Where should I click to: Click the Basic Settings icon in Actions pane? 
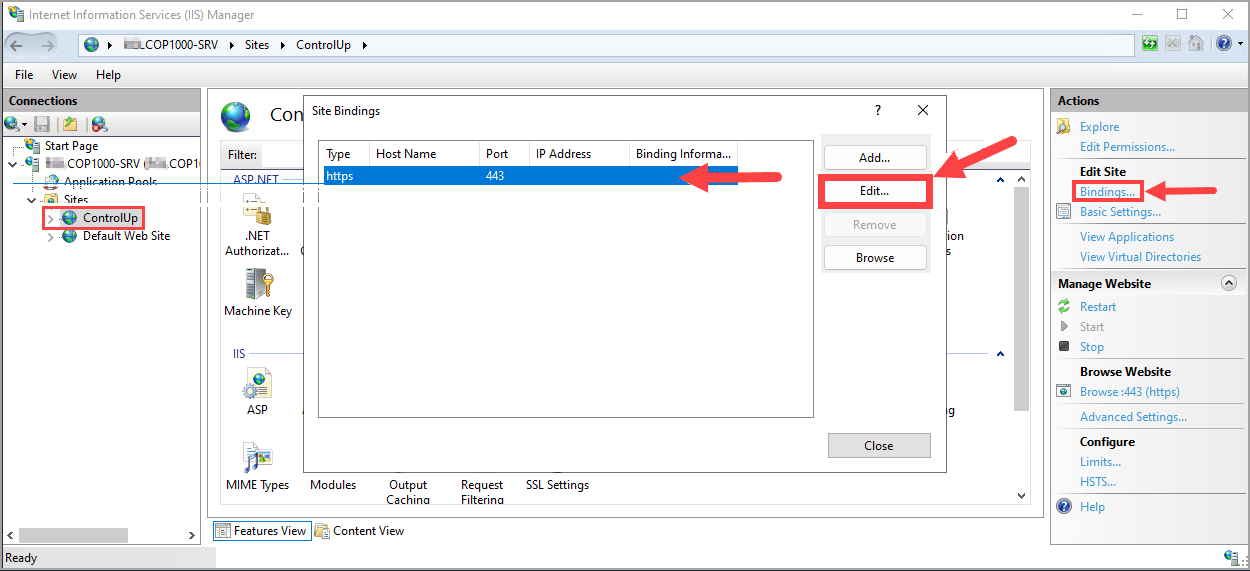[x=1065, y=211]
